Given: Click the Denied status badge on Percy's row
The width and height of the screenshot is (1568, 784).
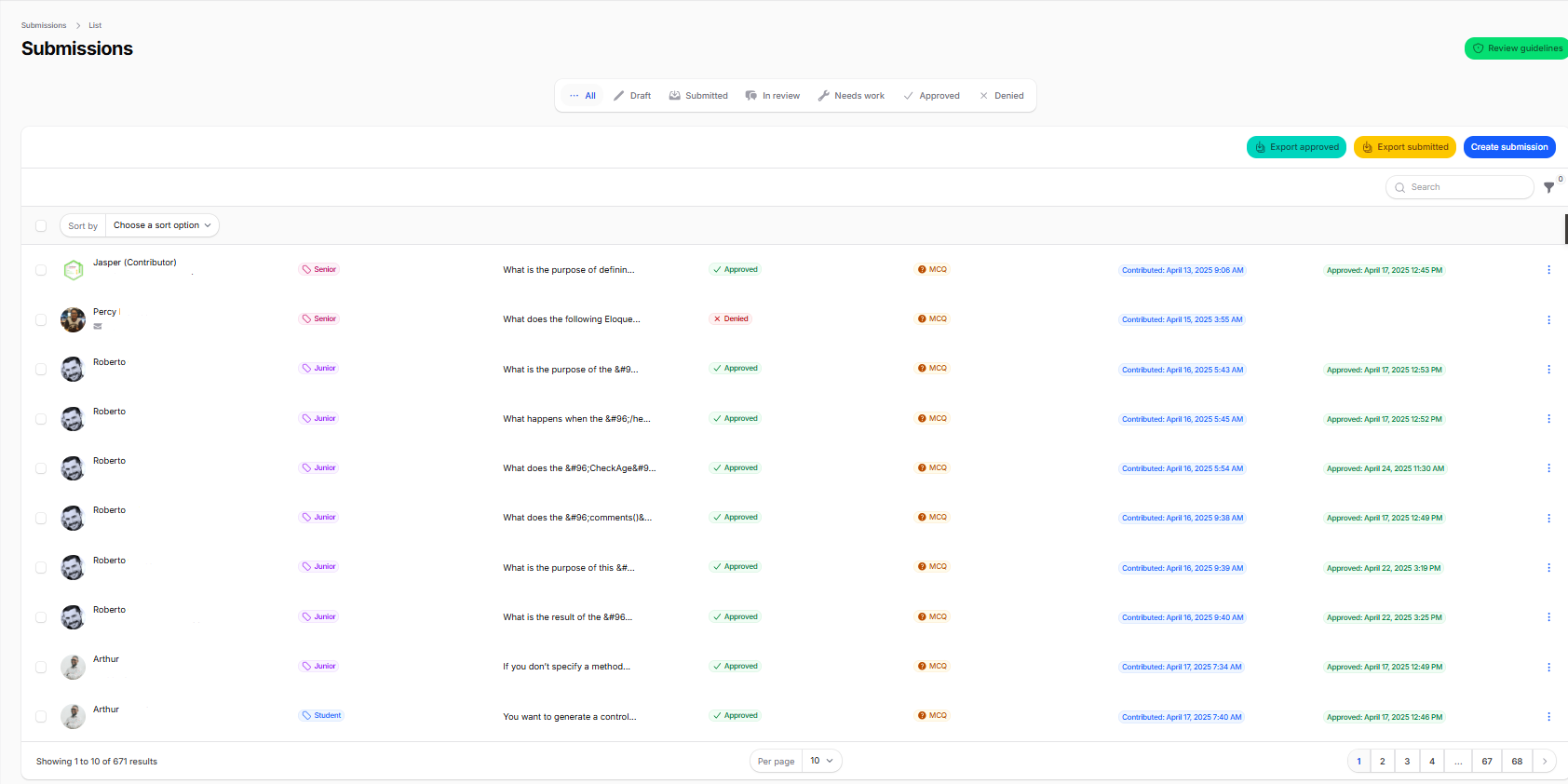Looking at the screenshot, I should coord(731,318).
